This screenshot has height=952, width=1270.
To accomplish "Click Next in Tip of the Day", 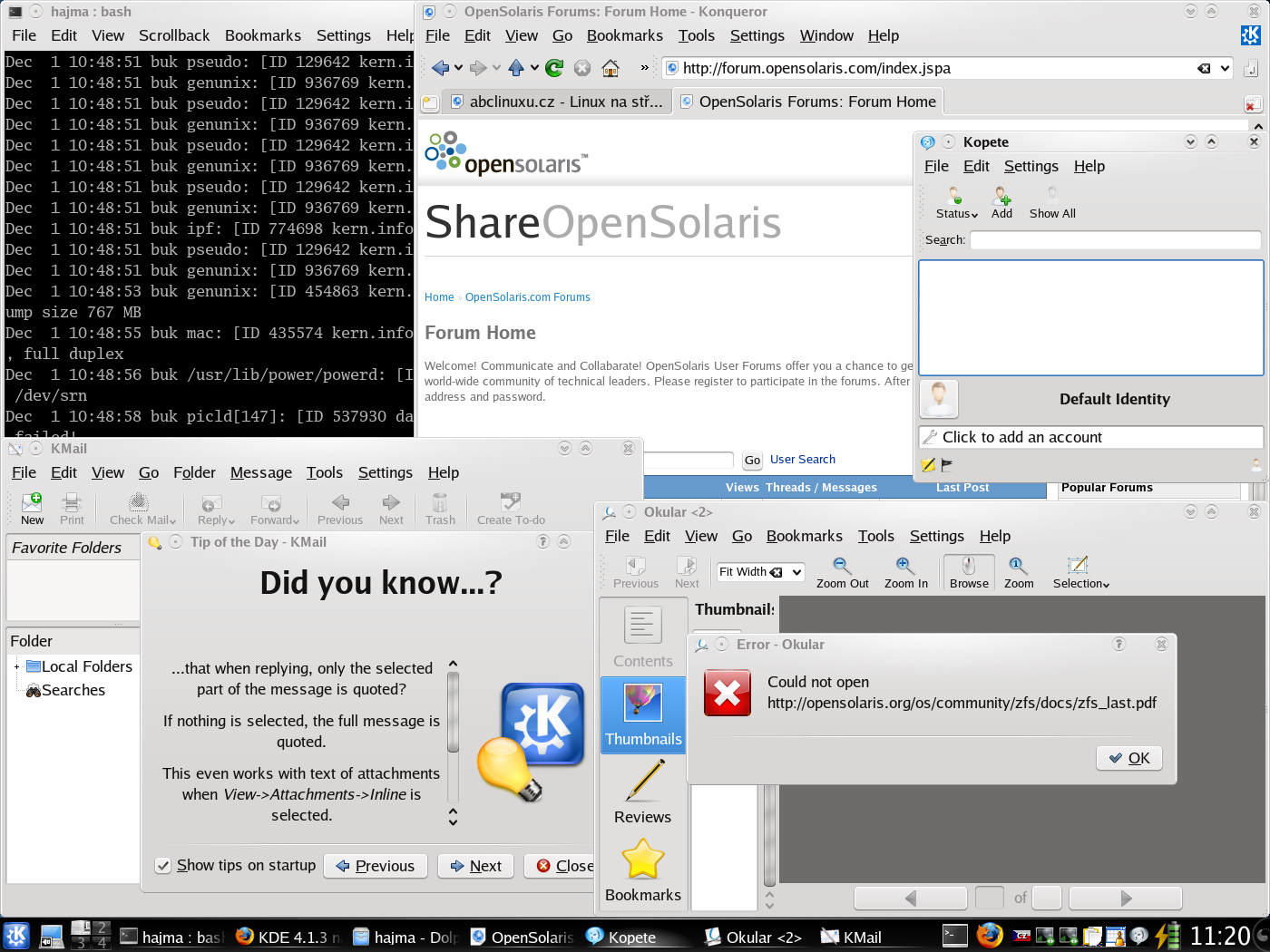I will [475, 866].
